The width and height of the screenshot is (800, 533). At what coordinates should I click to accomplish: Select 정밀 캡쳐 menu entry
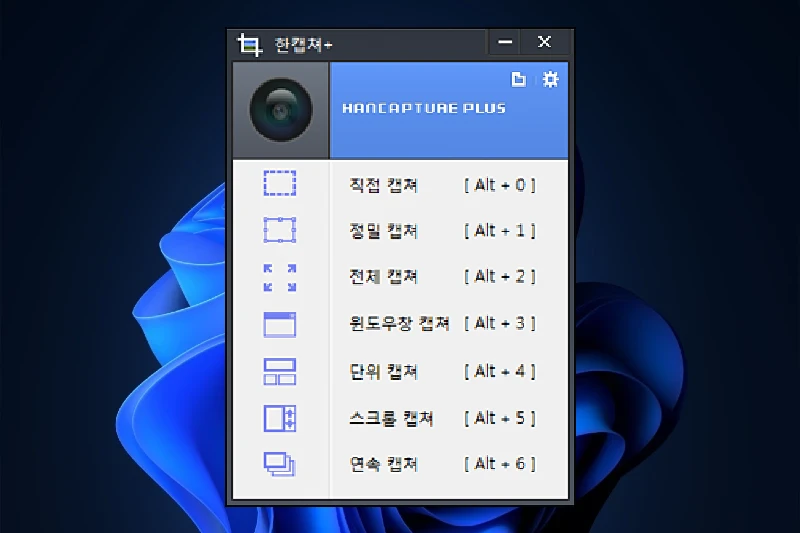pyautogui.click(x=384, y=231)
